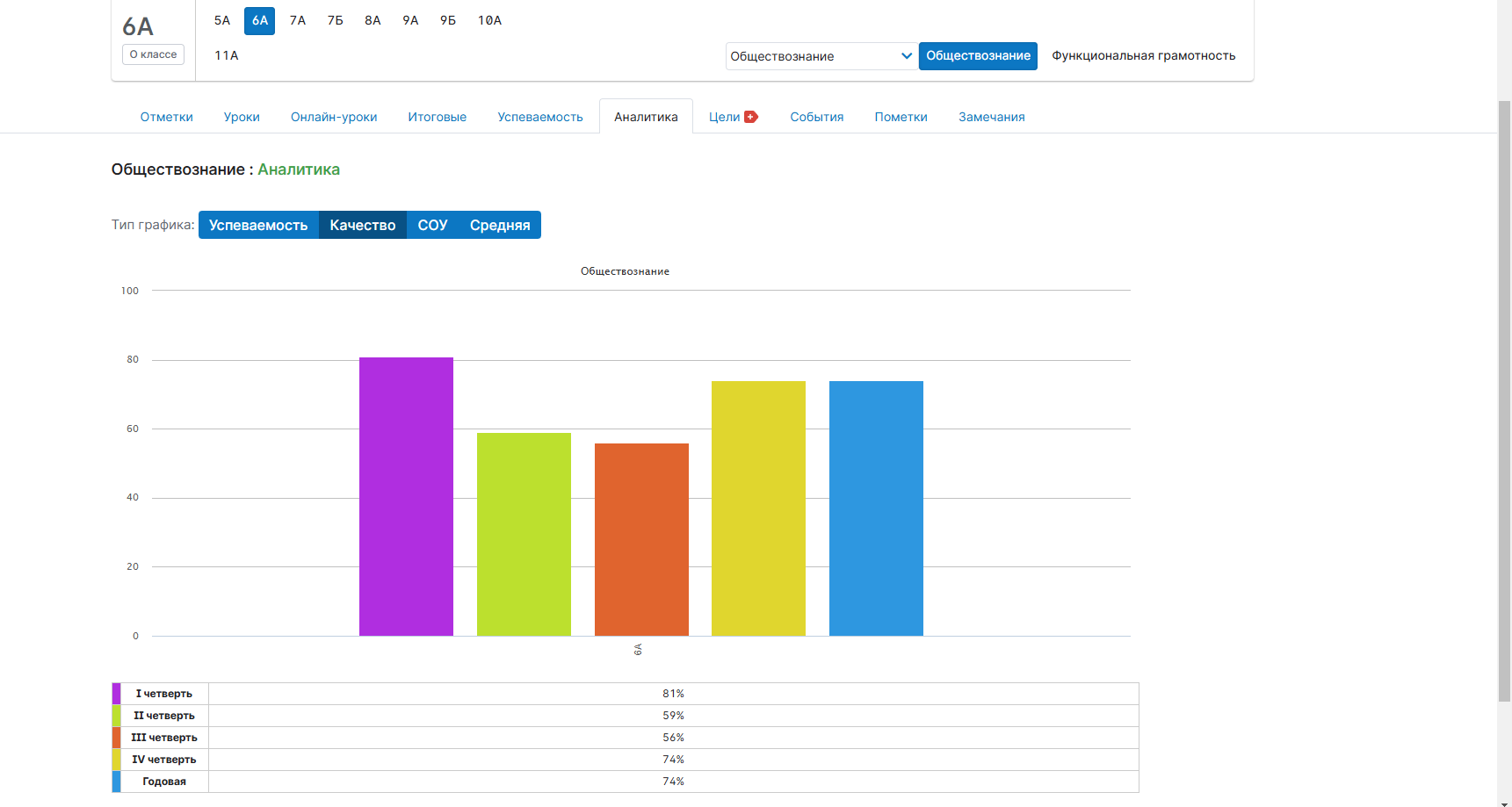Click the chart title Обществознание

625,271
